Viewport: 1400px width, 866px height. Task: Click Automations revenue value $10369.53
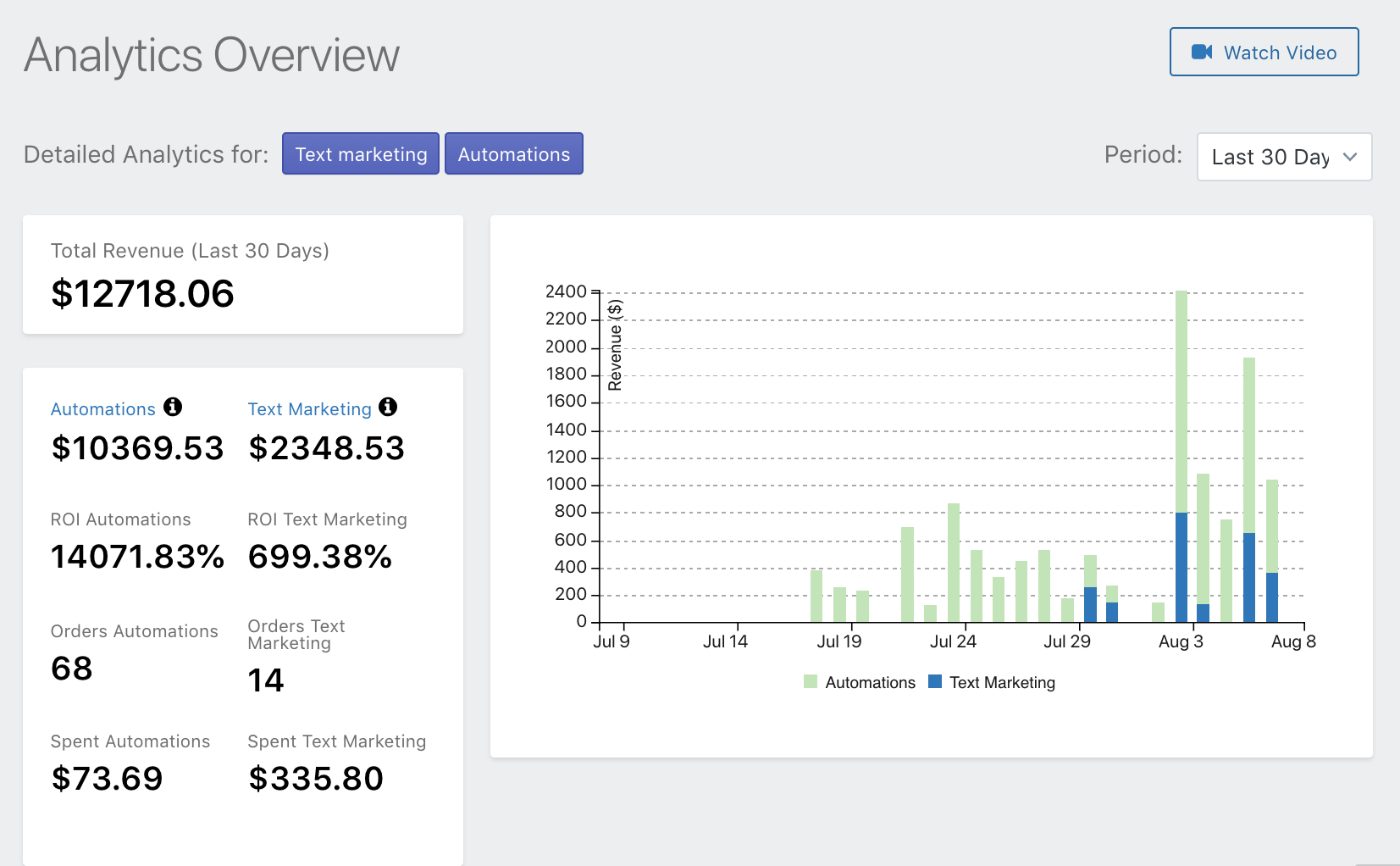pyautogui.click(x=137, y=448)
